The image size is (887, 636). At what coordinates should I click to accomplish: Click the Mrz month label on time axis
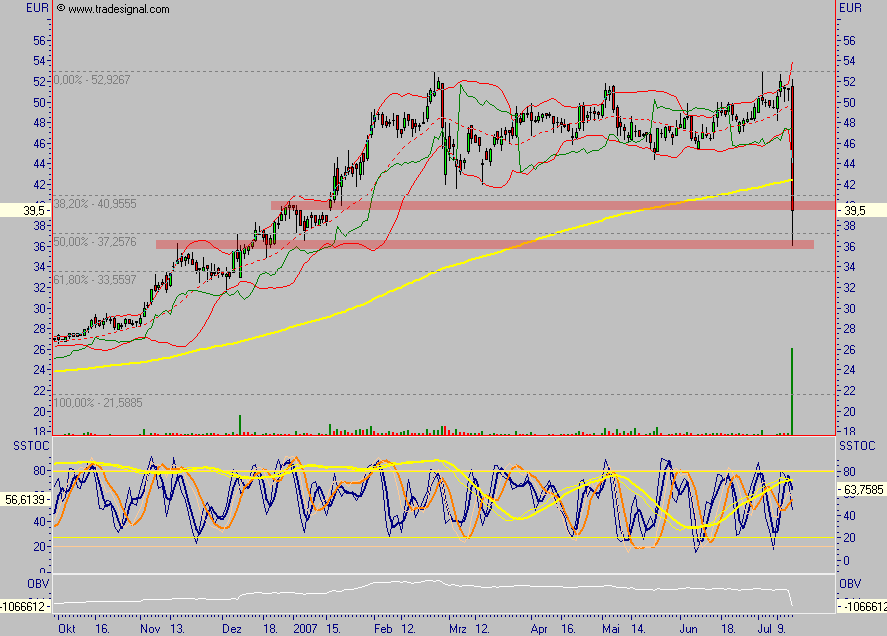pyautogui.click(x=458, y=629)
